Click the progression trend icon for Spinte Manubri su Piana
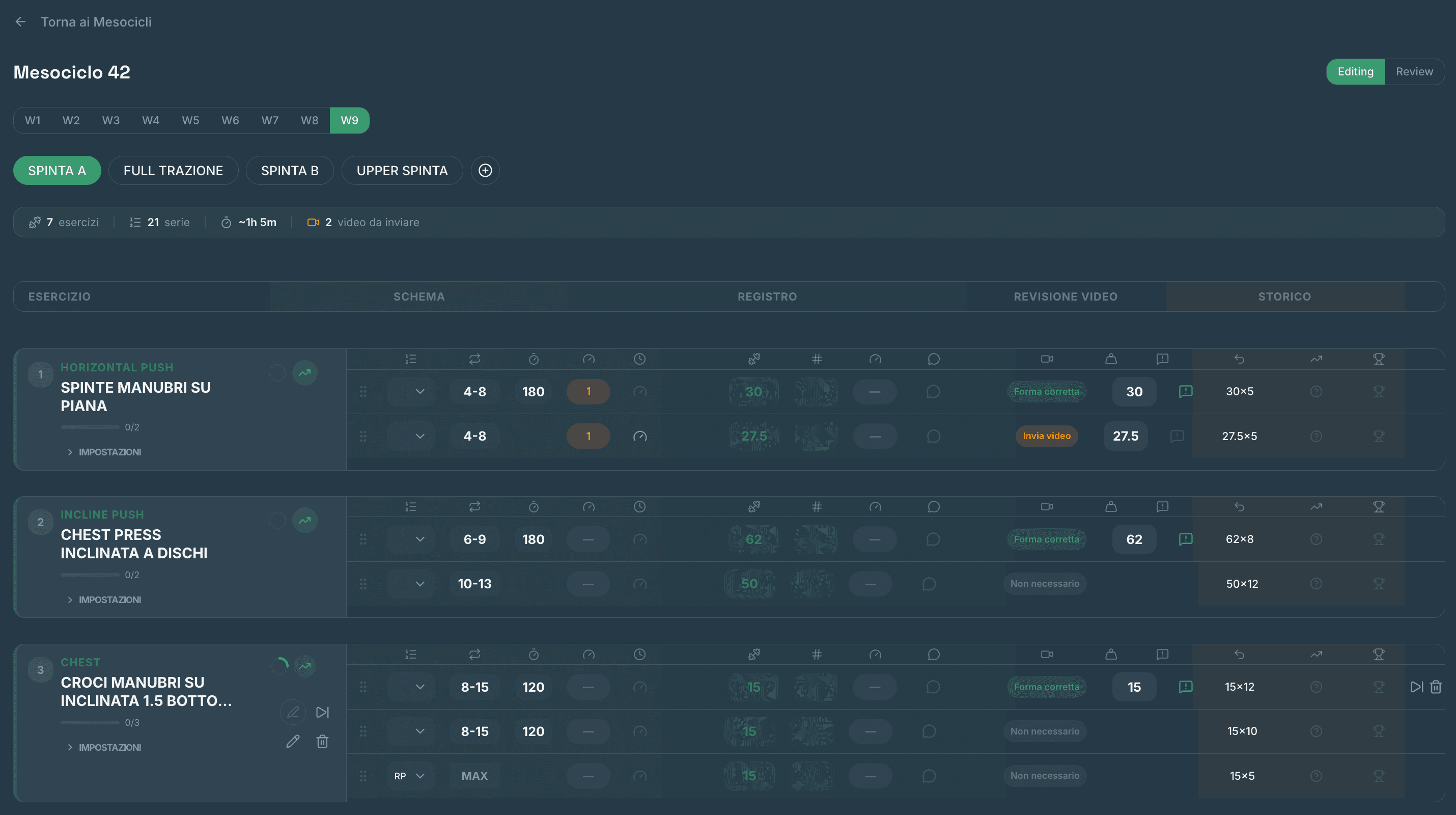Screen dimensions: 1456x815 click(x=304, y=373)
